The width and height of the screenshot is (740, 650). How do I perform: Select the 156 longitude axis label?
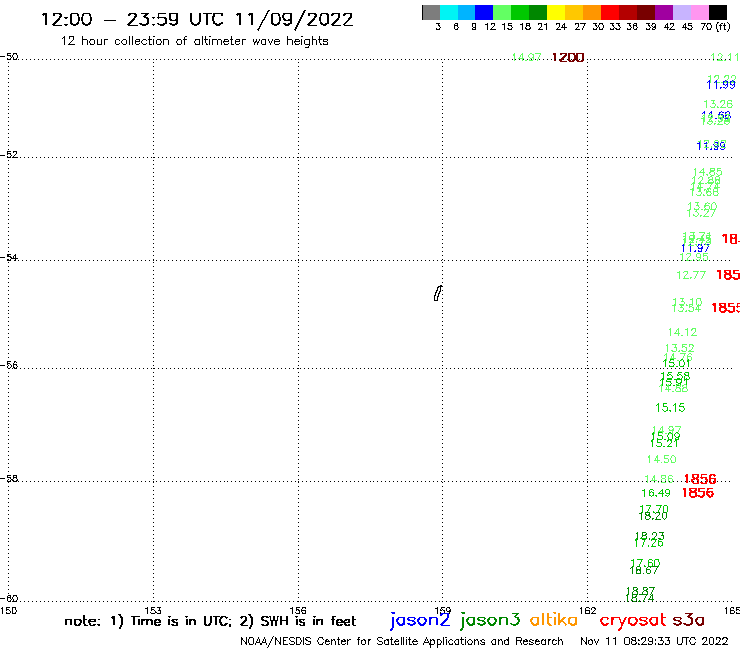pos(298,610)
